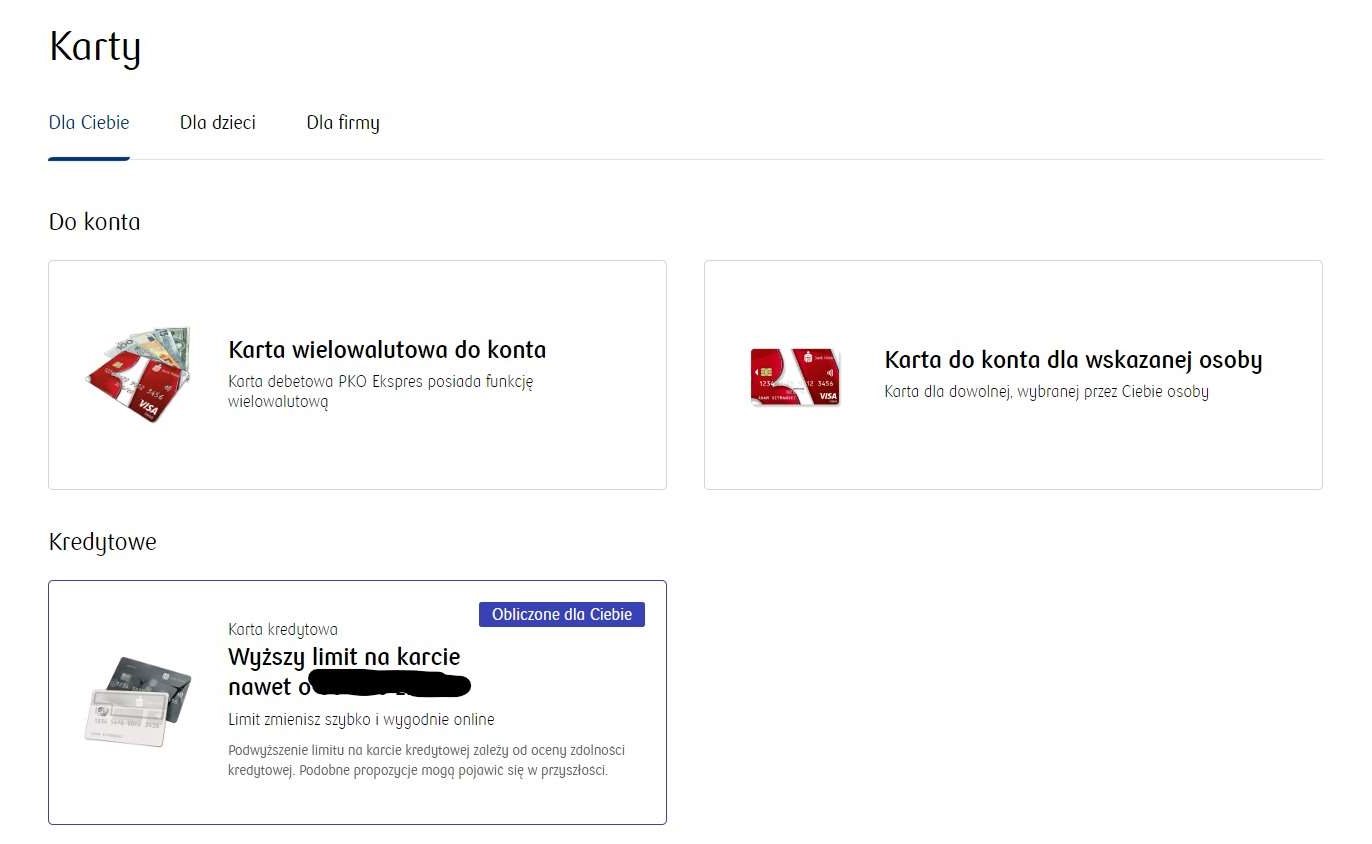The image size is (1372, 844).
Task: Click the multicurrency card with banknotes image
Action: pos(138,374)
